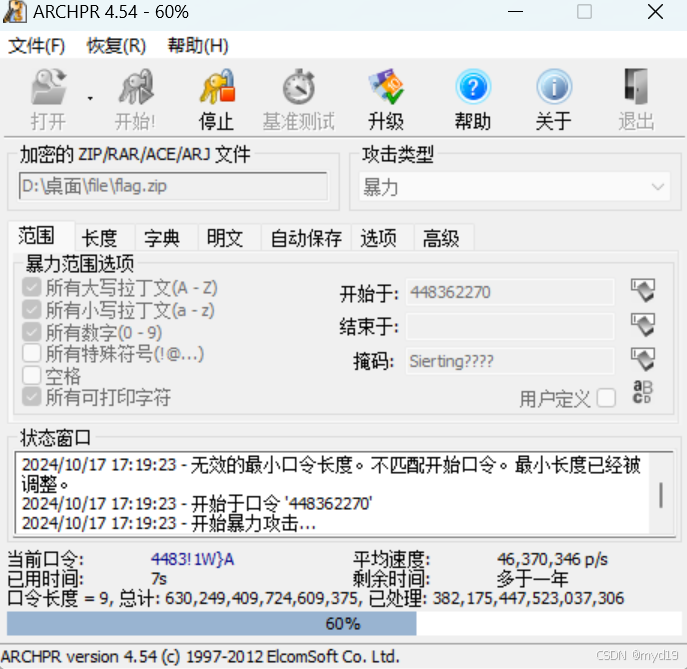Click the 口令长度 = 9 total summary line
Image resolution: width=687 pixels, height=669 pixels.
pos(315,598)
